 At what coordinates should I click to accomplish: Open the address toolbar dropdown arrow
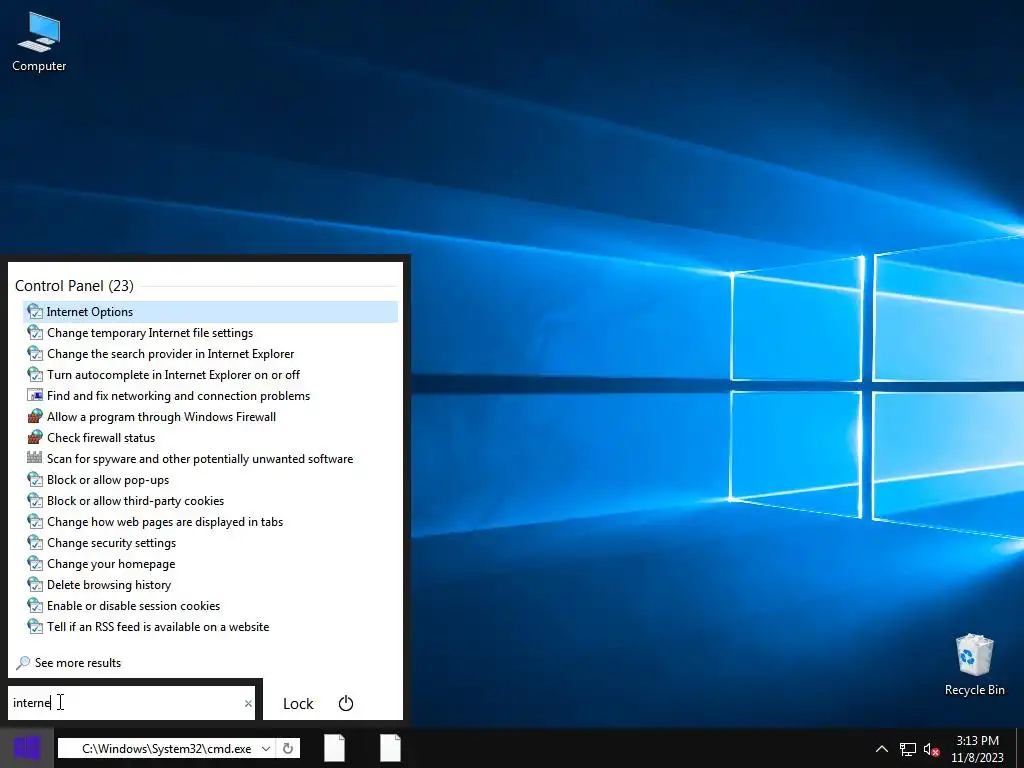pyautogui.click(x=265, y=748)
